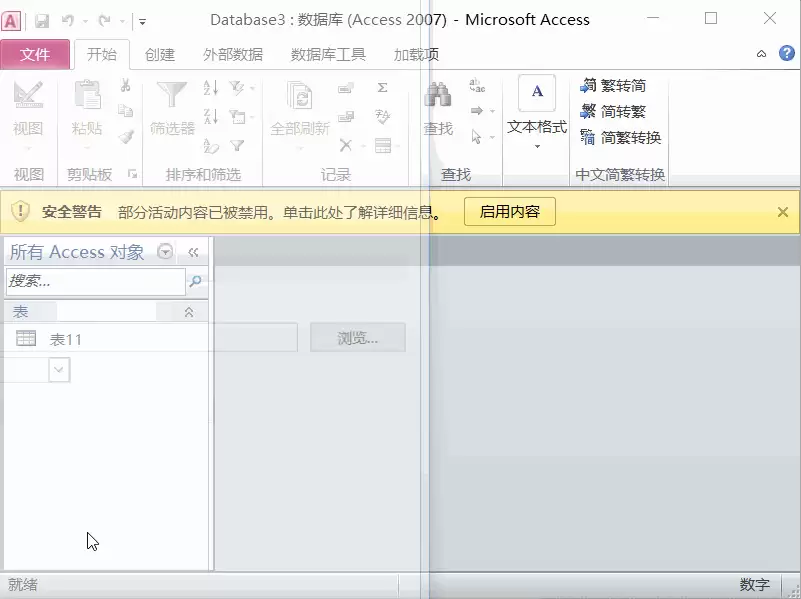Open the Text Formatting button
This screenshot has width=801, height=599.
click(537, 112)
